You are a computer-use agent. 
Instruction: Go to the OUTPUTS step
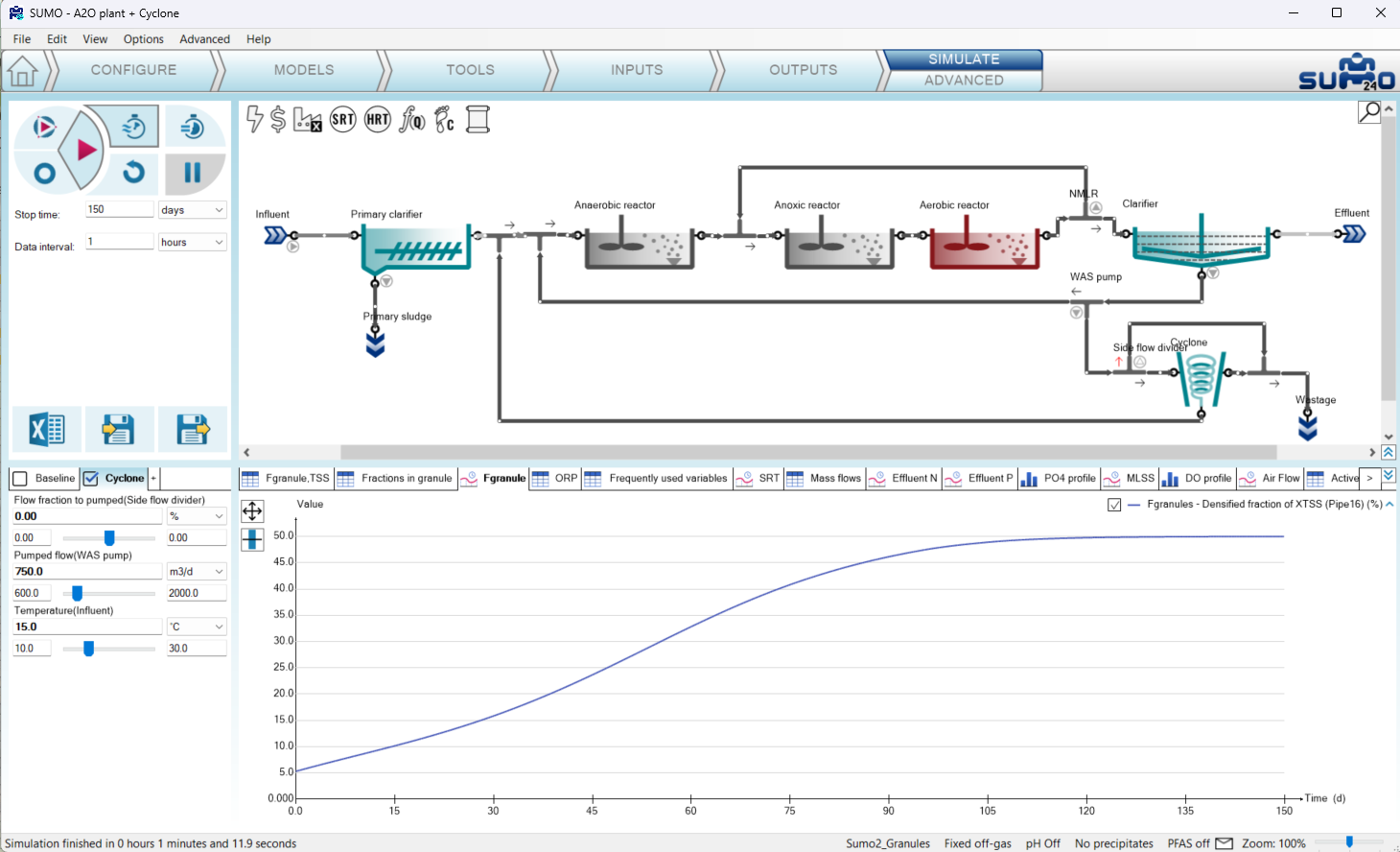[803, 70]
